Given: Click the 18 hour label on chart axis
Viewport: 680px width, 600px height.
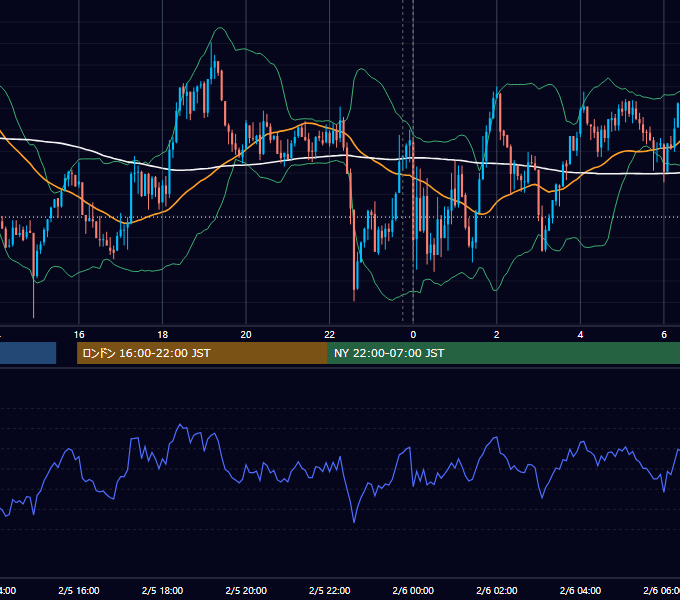Looking at the screenshot, I should [x=163, y=335].
